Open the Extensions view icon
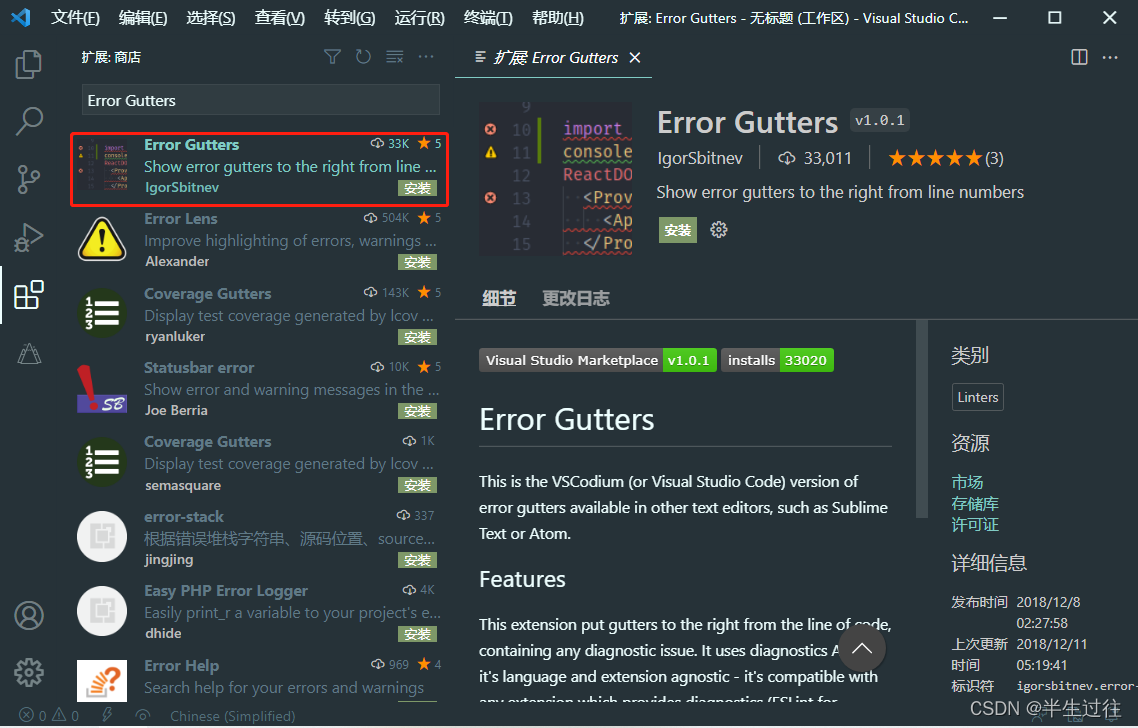 coord(28,295)
